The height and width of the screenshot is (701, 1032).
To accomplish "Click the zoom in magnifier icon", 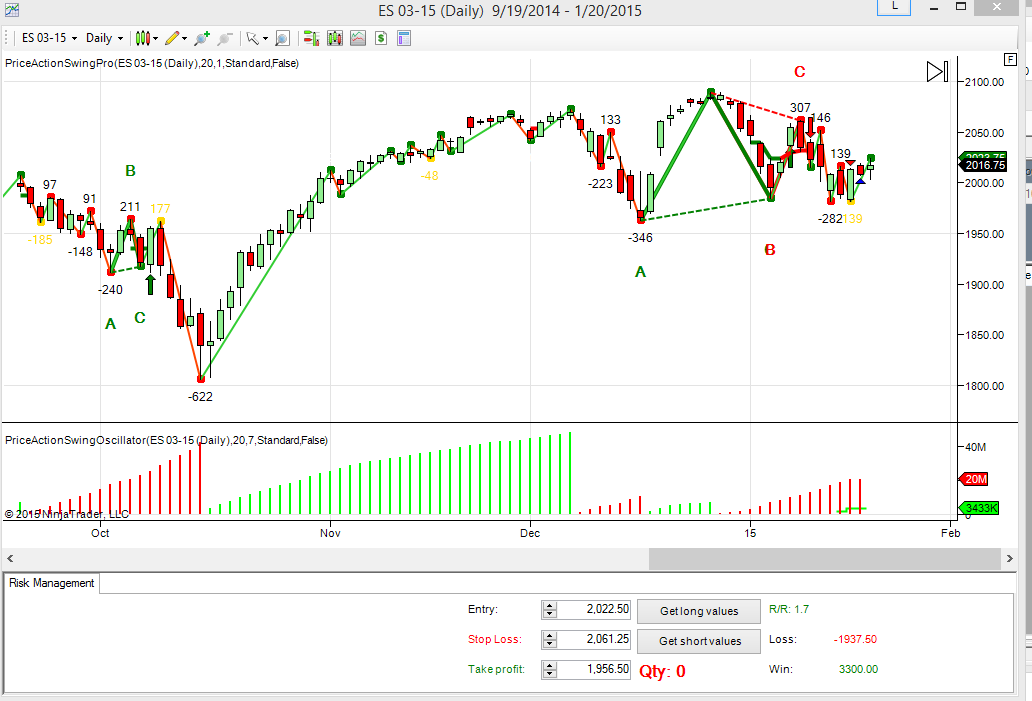I will [x=202, y=38].
